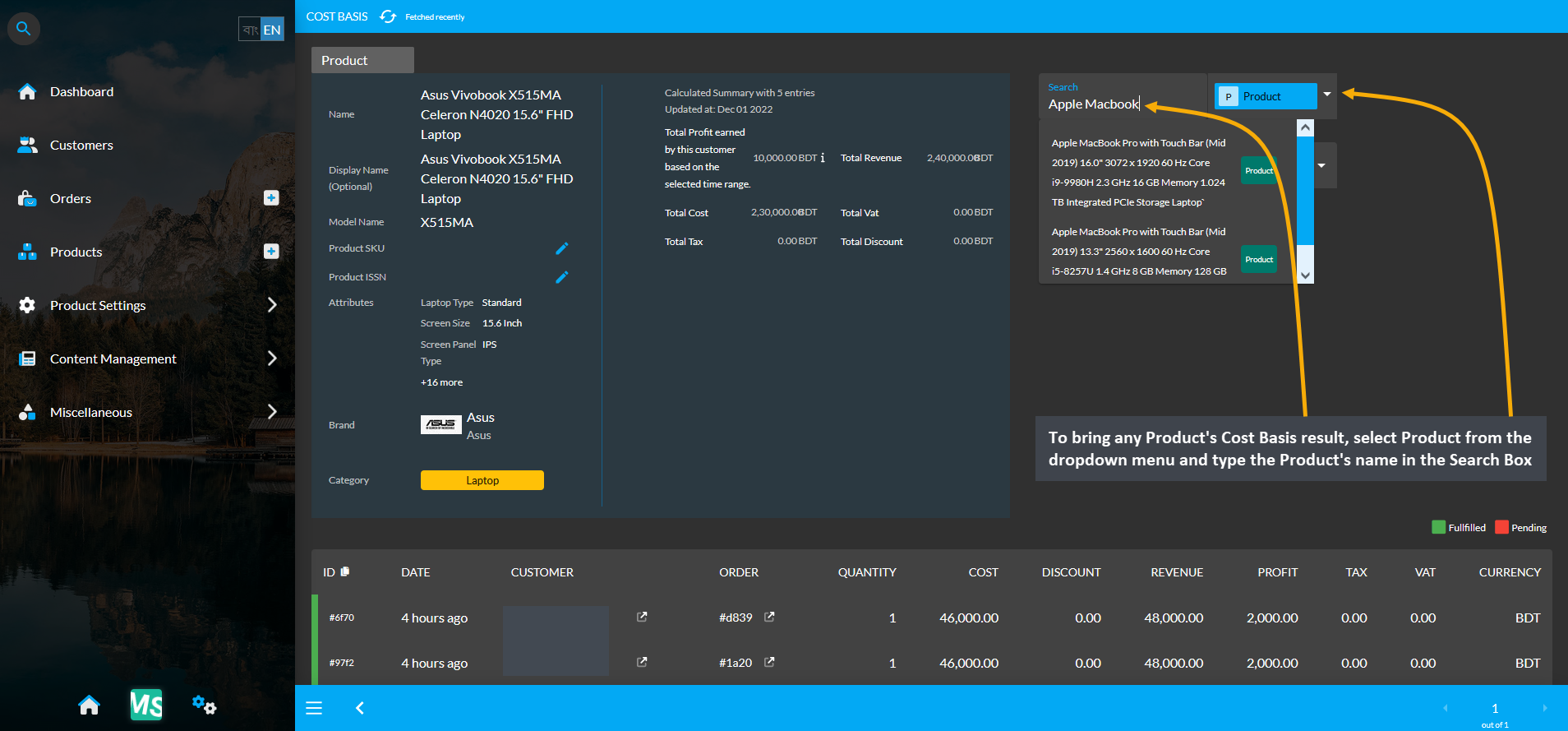Sort by the DATE column header
The height and width of the screenshot is (731, 1568).
pyautogui.click(x=415, y=572)
